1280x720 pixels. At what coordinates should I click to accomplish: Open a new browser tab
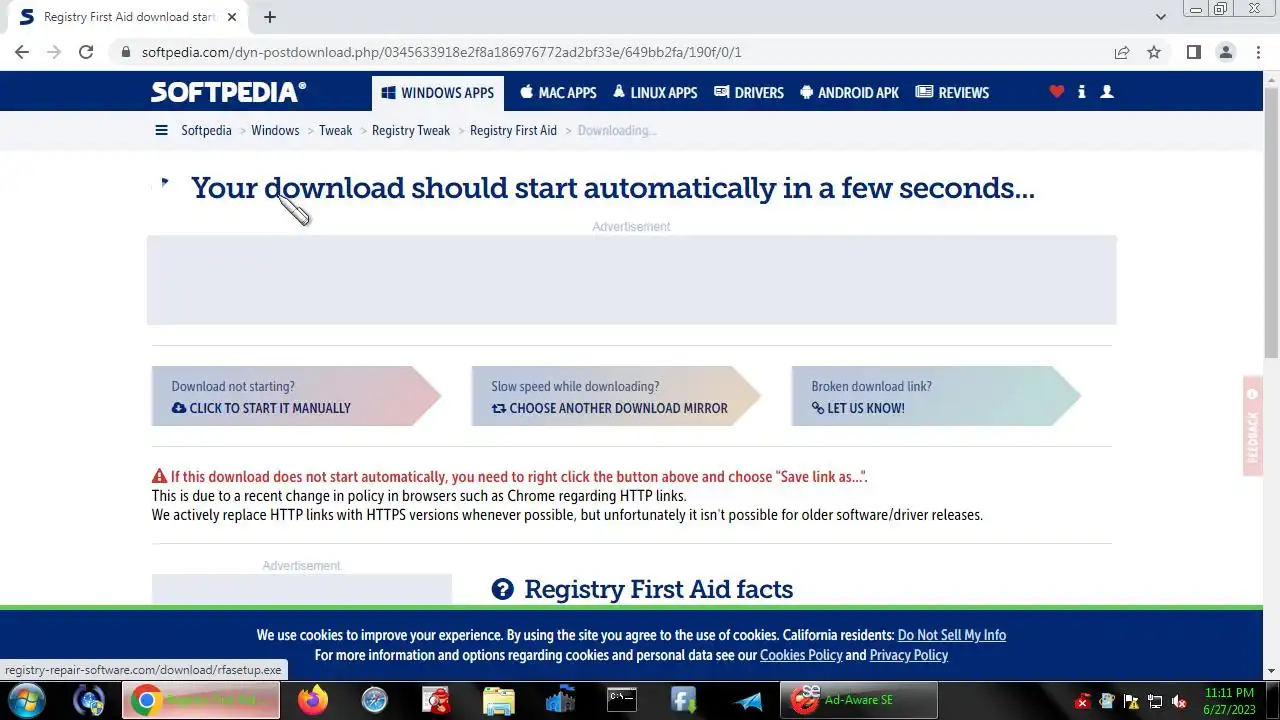pyautogui.click(x=270, y=17)
